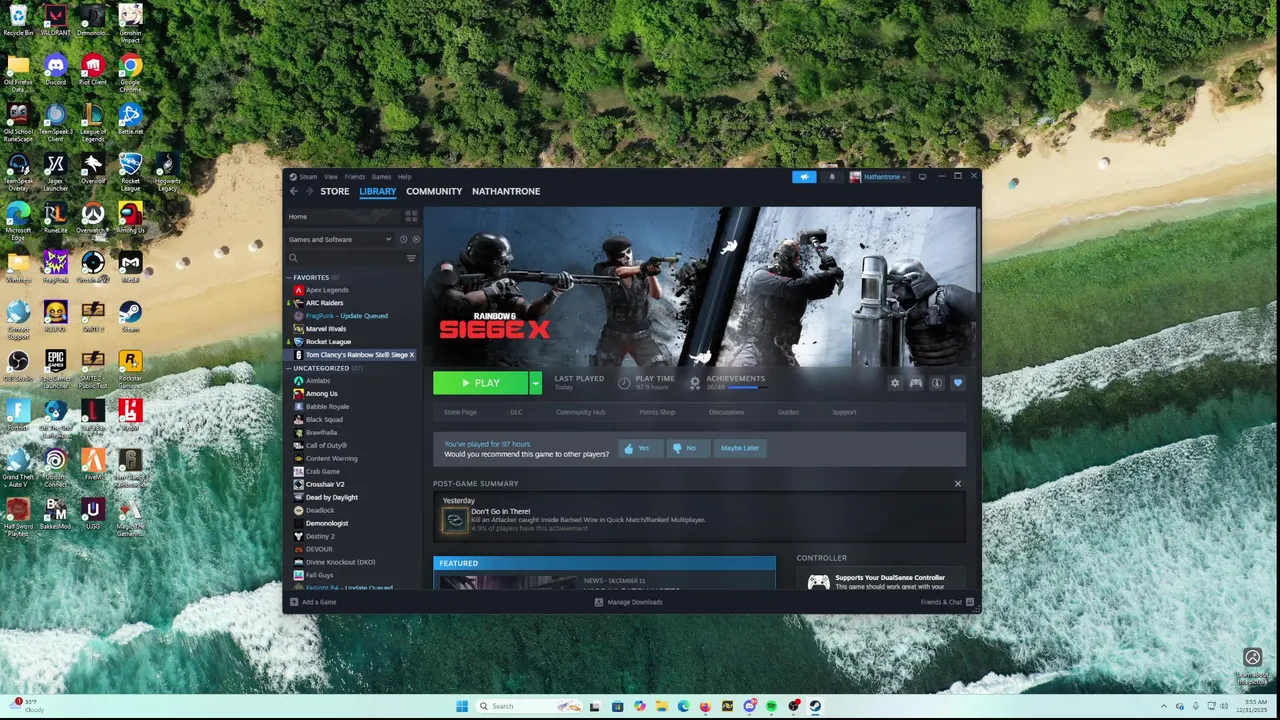
Task: Open the Don't Go in There achievement thumbnail
Action: point(455,520)
